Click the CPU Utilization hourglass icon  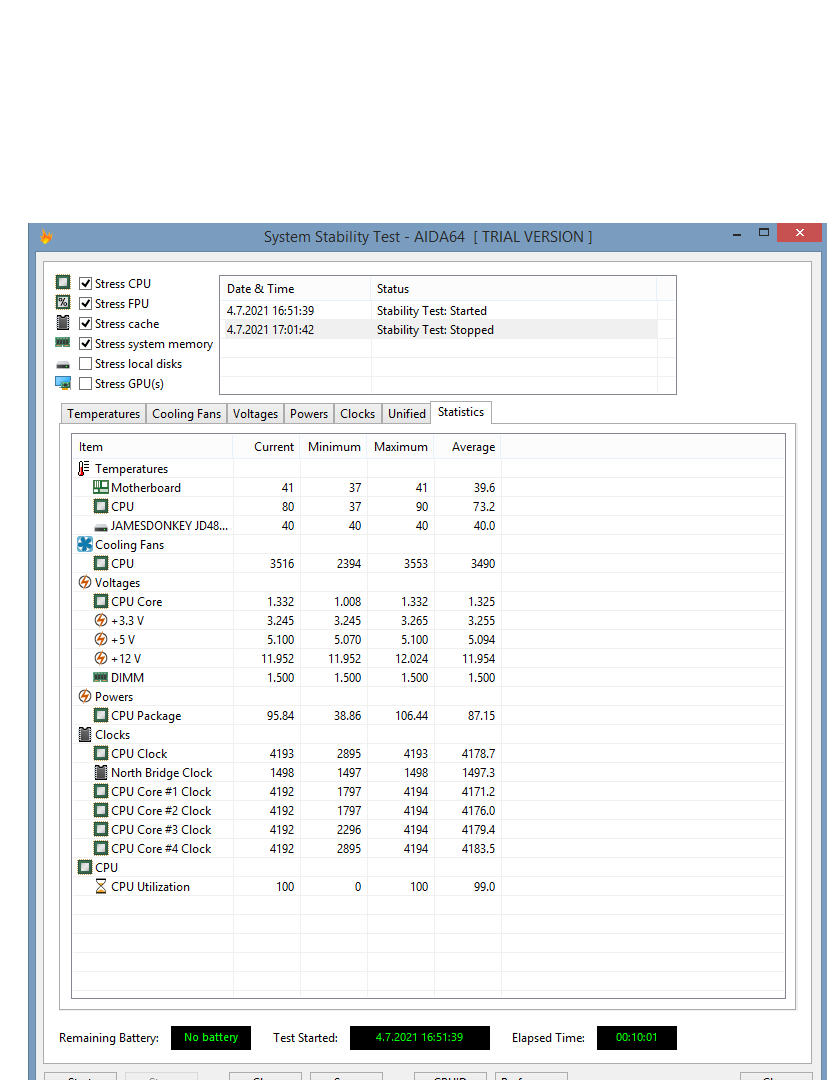[x=101, y=886]
